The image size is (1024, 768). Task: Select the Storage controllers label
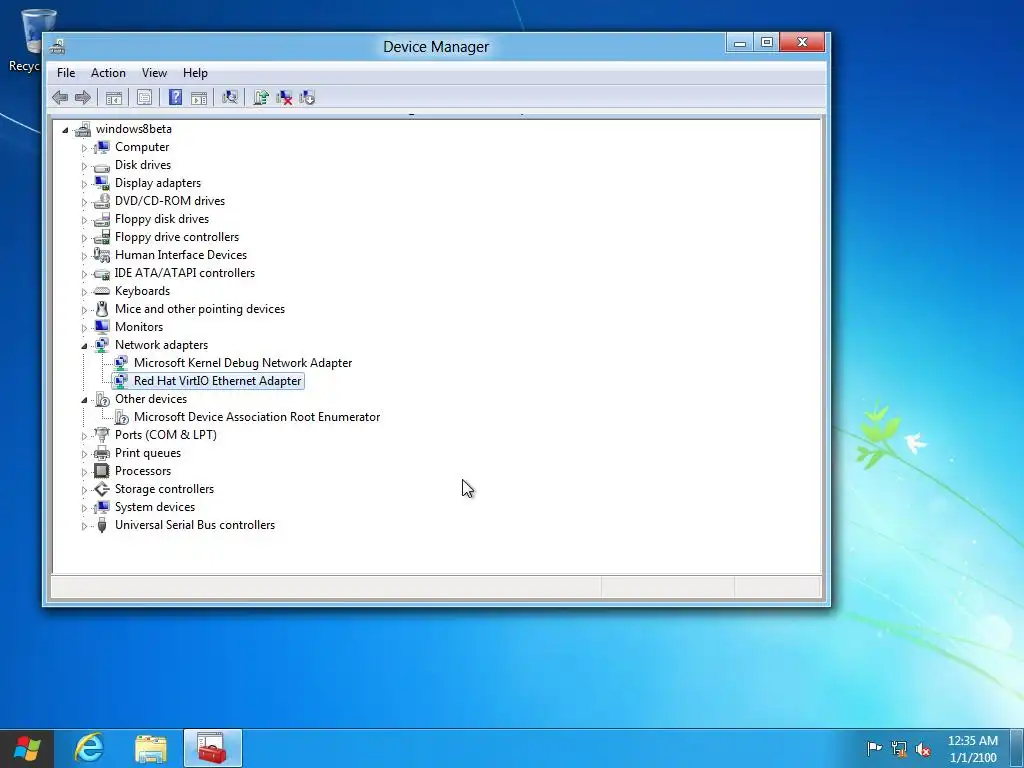click(165, 488)
